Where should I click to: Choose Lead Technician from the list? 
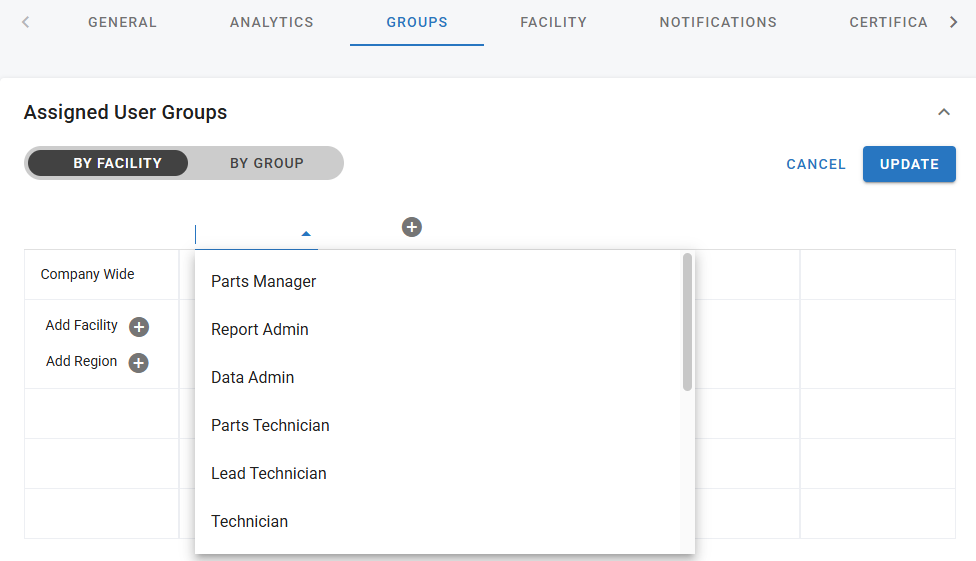tap(269, 474)
